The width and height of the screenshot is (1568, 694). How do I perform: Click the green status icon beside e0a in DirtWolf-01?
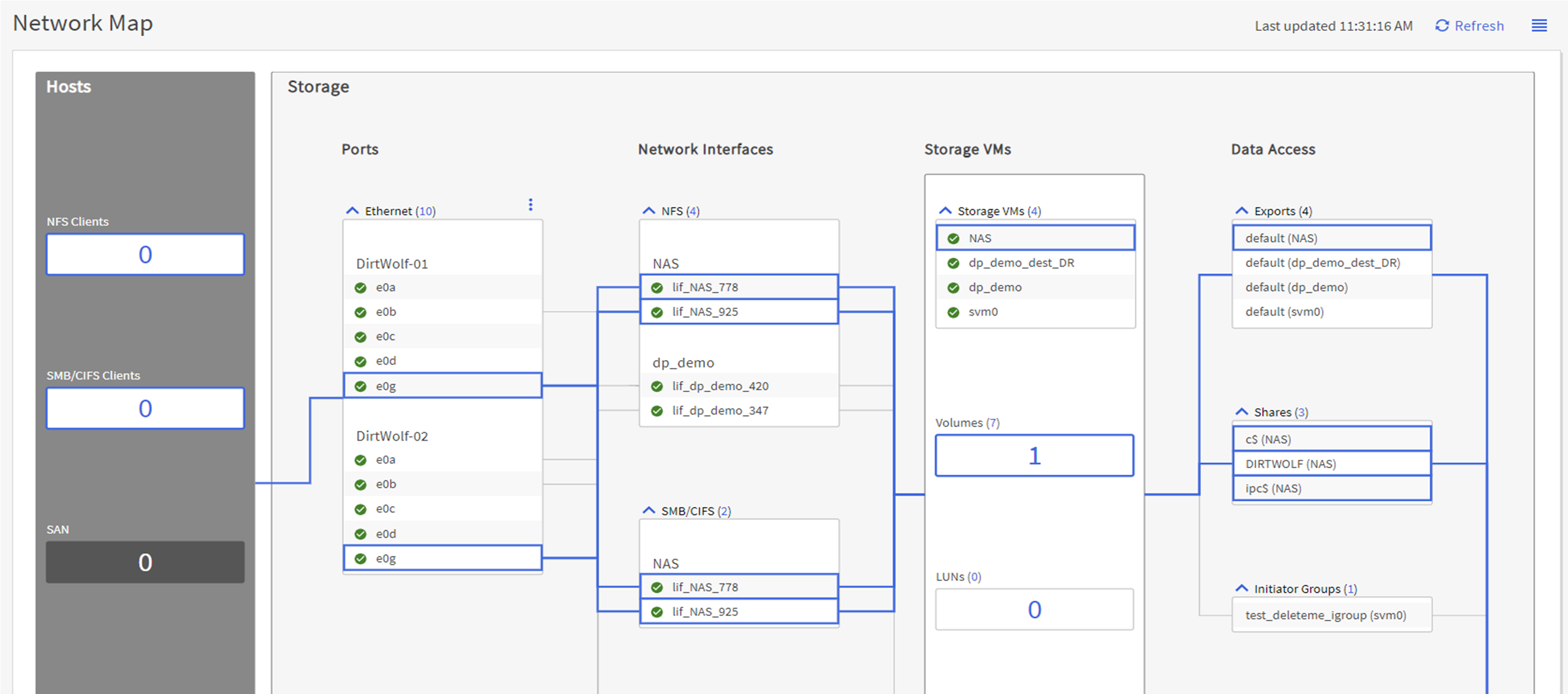[360, 287]
